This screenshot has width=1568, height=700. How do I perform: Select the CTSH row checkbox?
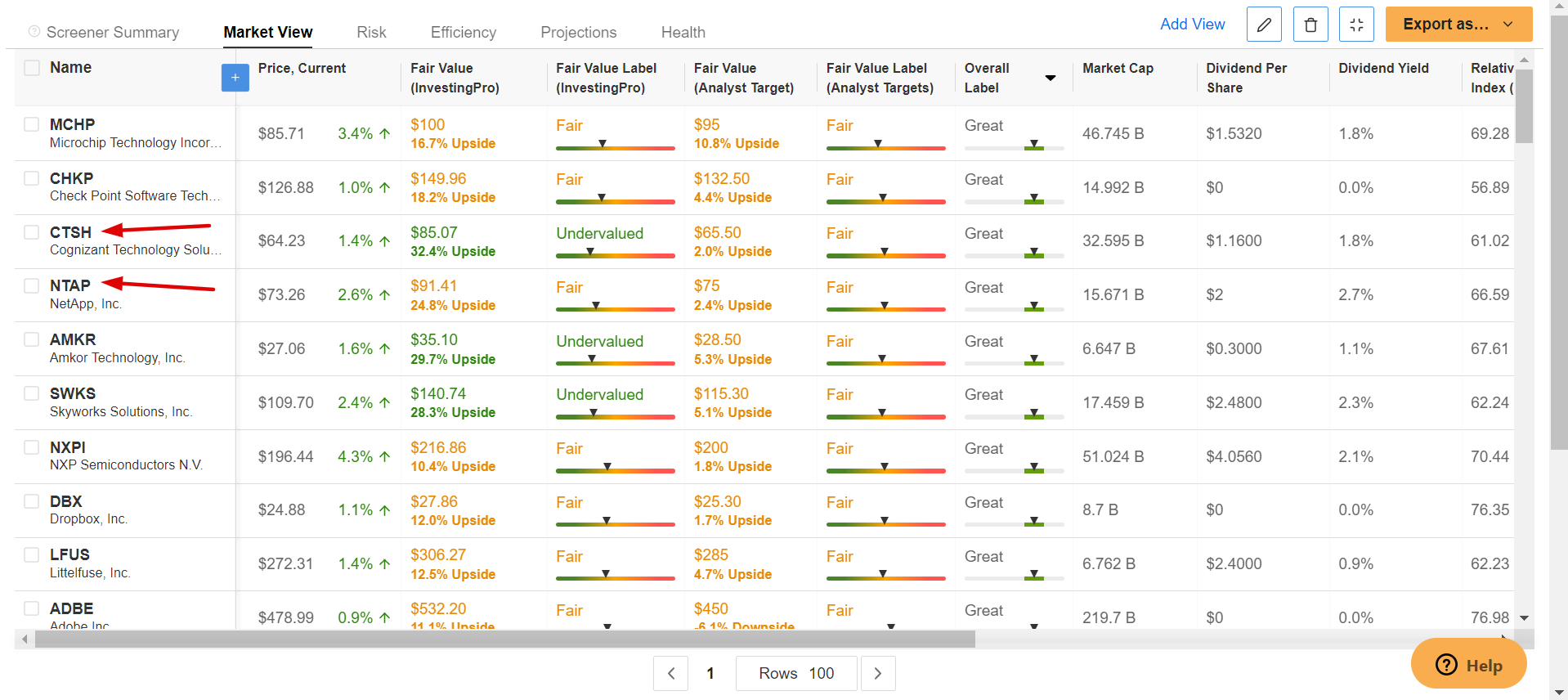[32, 232]
